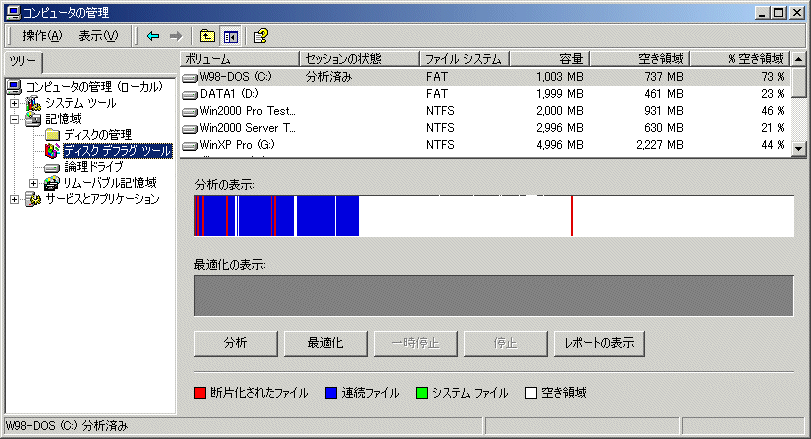Click the Back arrow toolbar icon
The image size is (811, 439).
pos(153,36)
